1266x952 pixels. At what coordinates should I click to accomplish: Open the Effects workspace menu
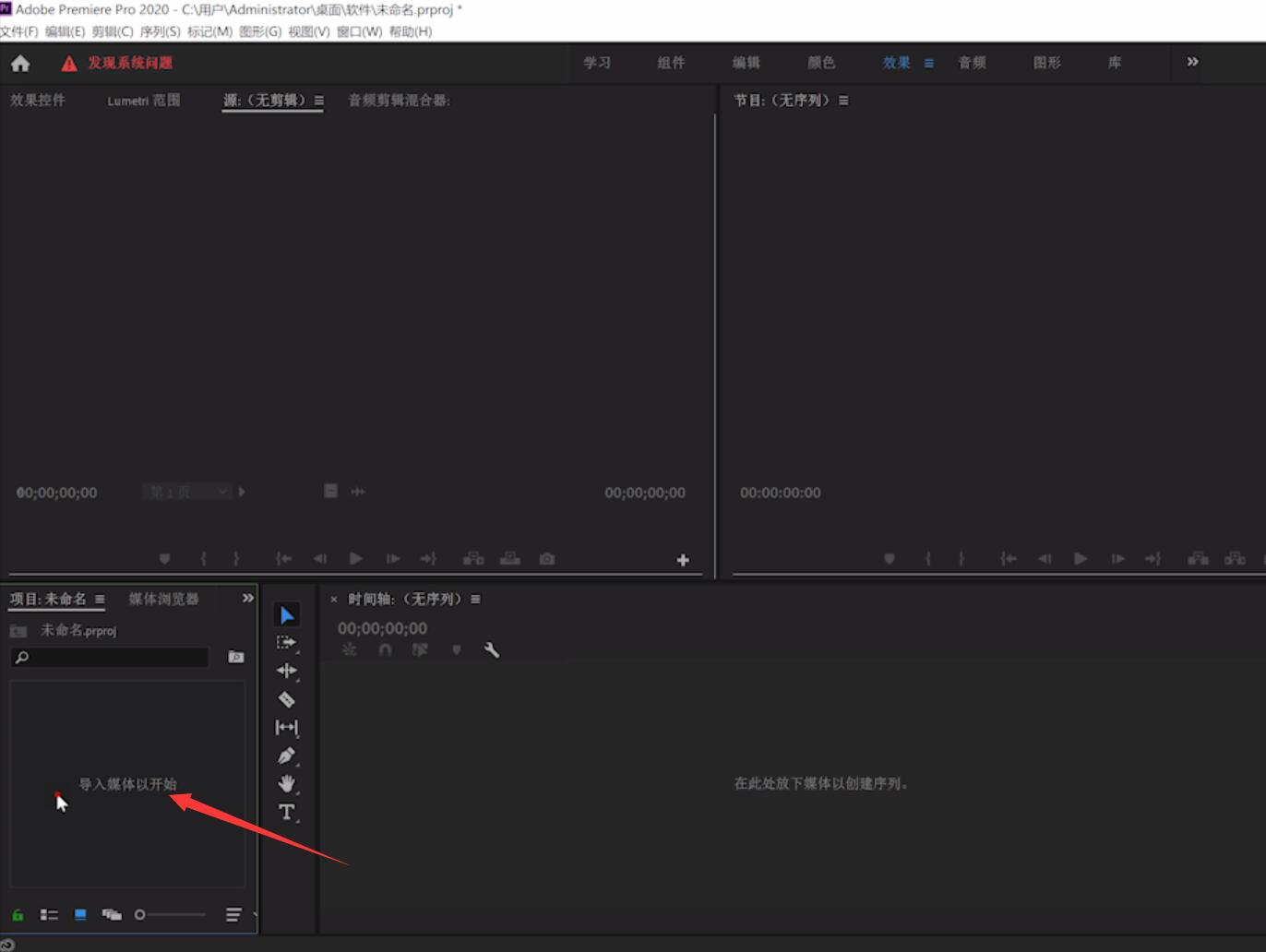click(928, 63)
